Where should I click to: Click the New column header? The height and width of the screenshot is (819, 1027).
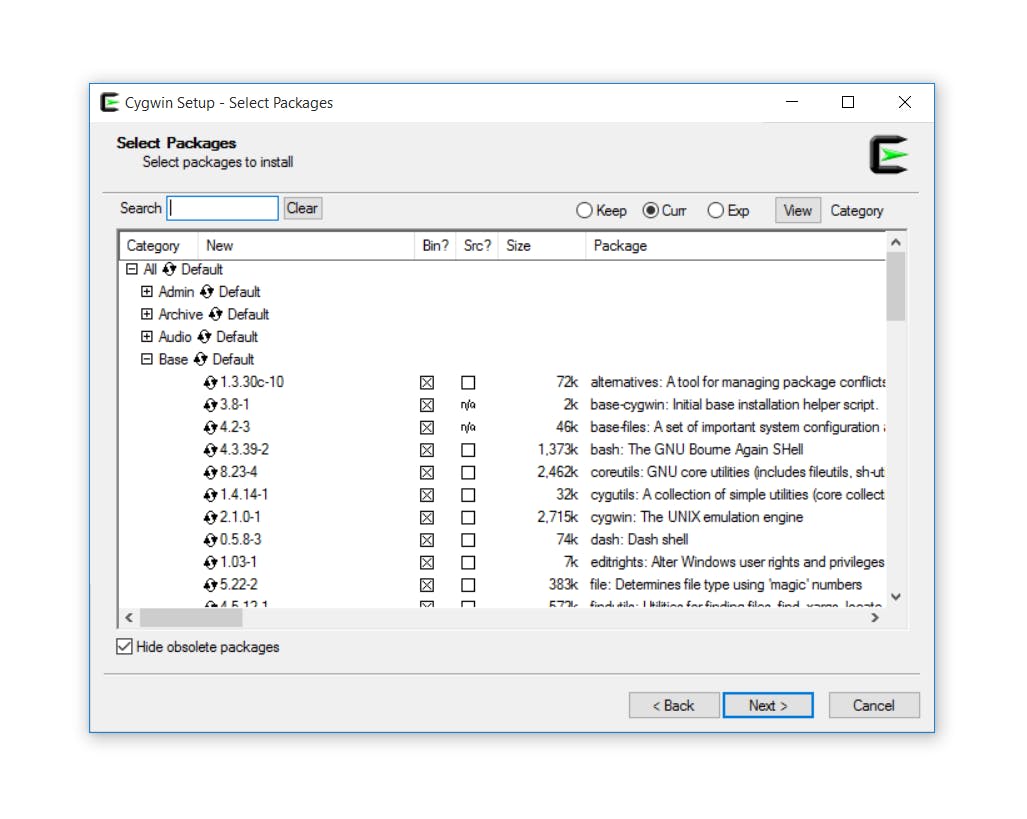pyautogui.click(x=306, y=246)
